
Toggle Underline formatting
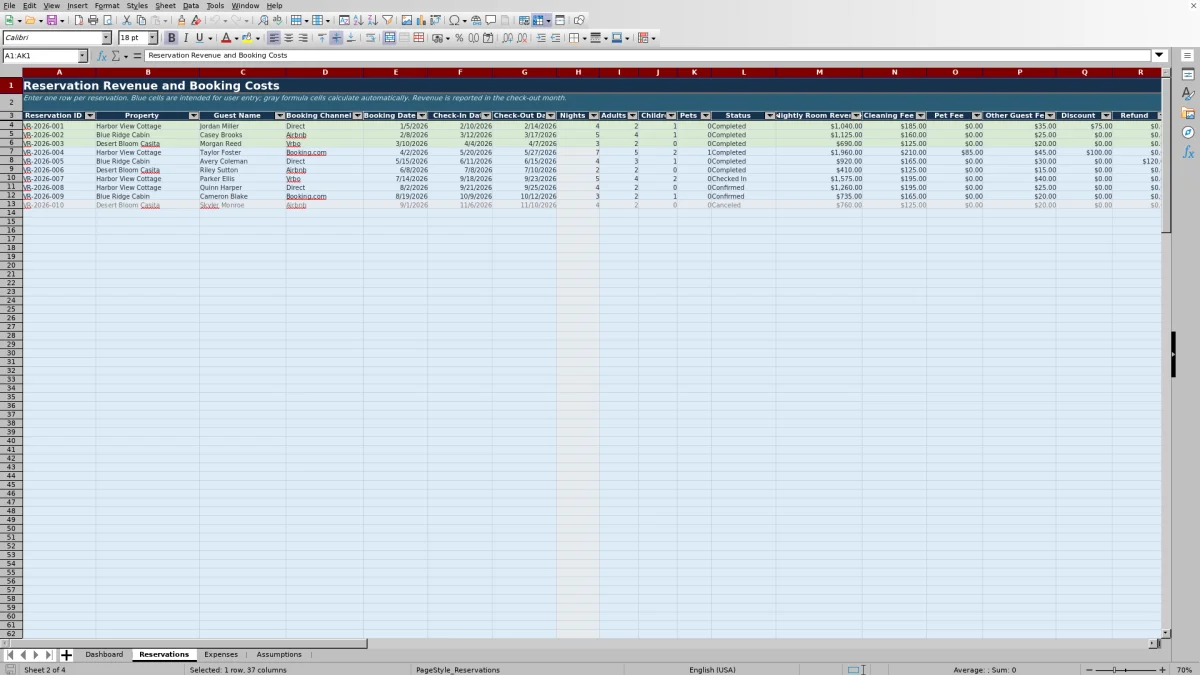[199, 38]
